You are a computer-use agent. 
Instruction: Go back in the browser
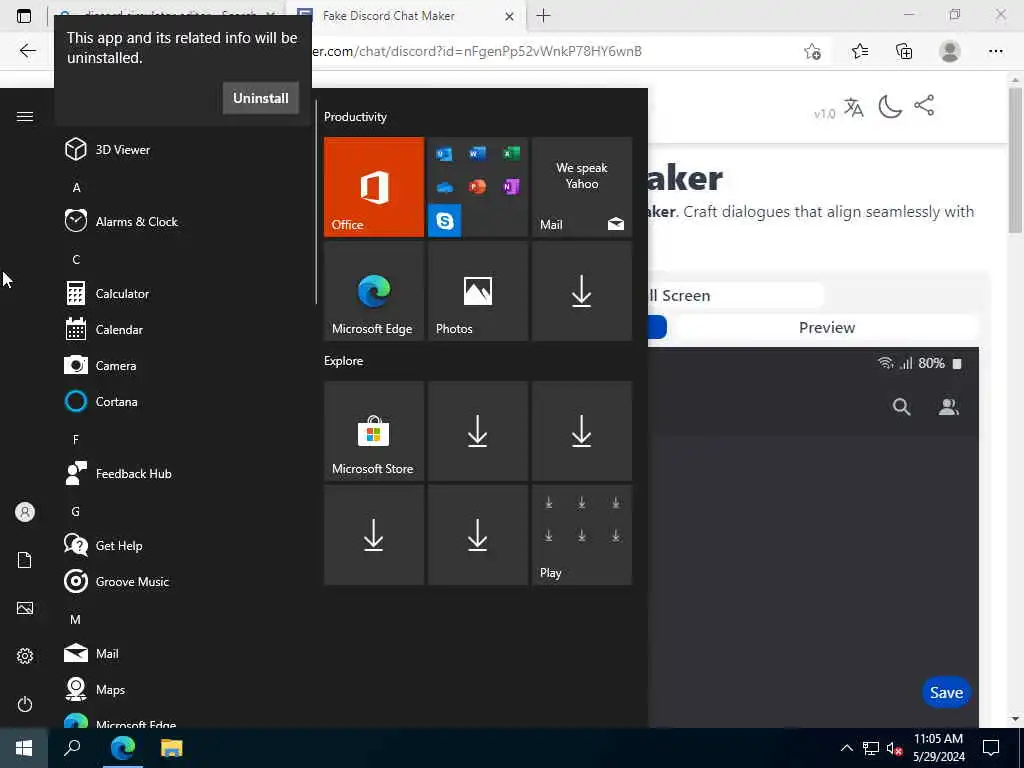tap(27, 51)
